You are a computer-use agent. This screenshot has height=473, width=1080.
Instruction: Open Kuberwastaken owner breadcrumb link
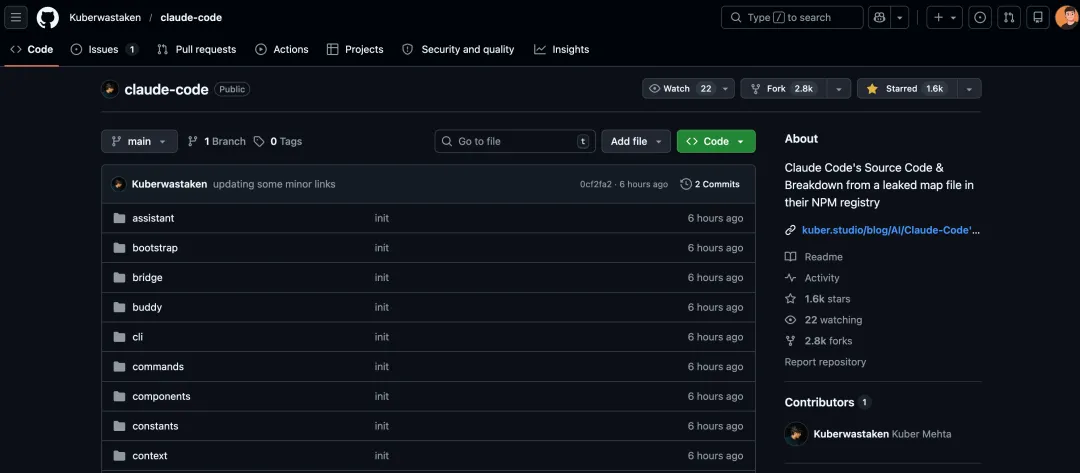pos(105,17)
